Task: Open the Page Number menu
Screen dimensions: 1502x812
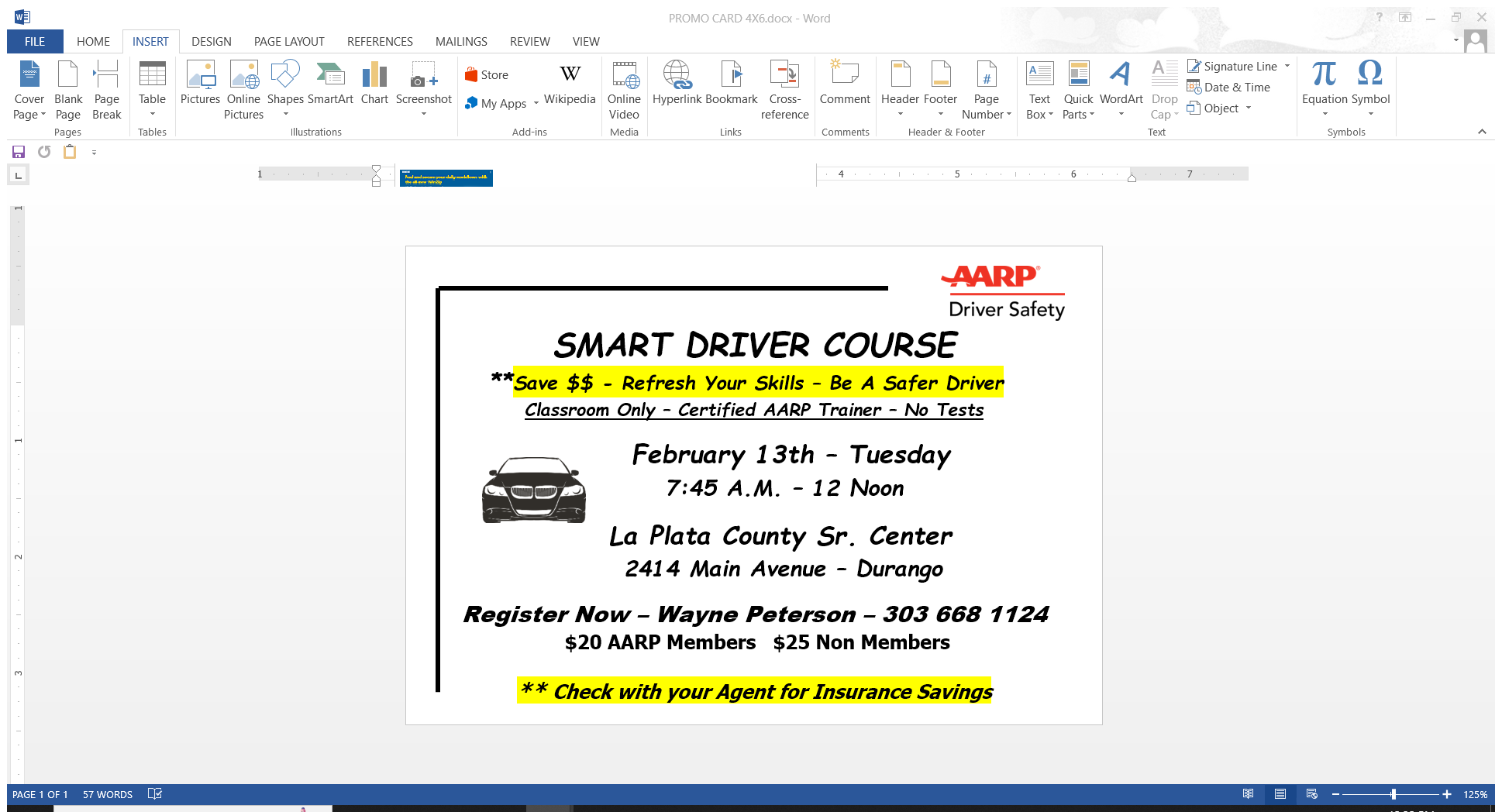Action: (x=987, y=90)
